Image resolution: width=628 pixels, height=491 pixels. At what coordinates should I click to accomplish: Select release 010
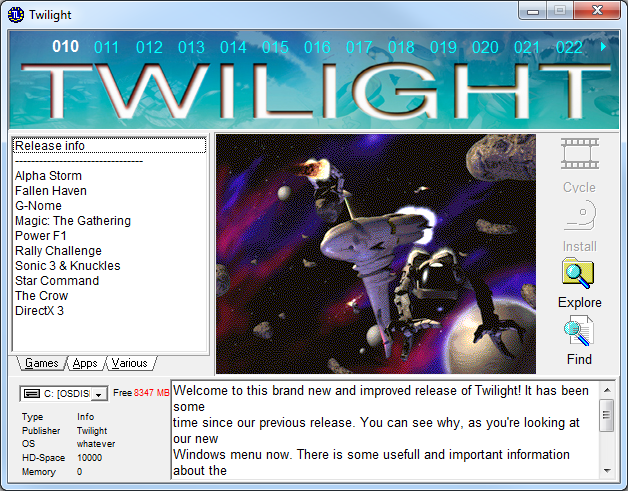coord(65,46)
